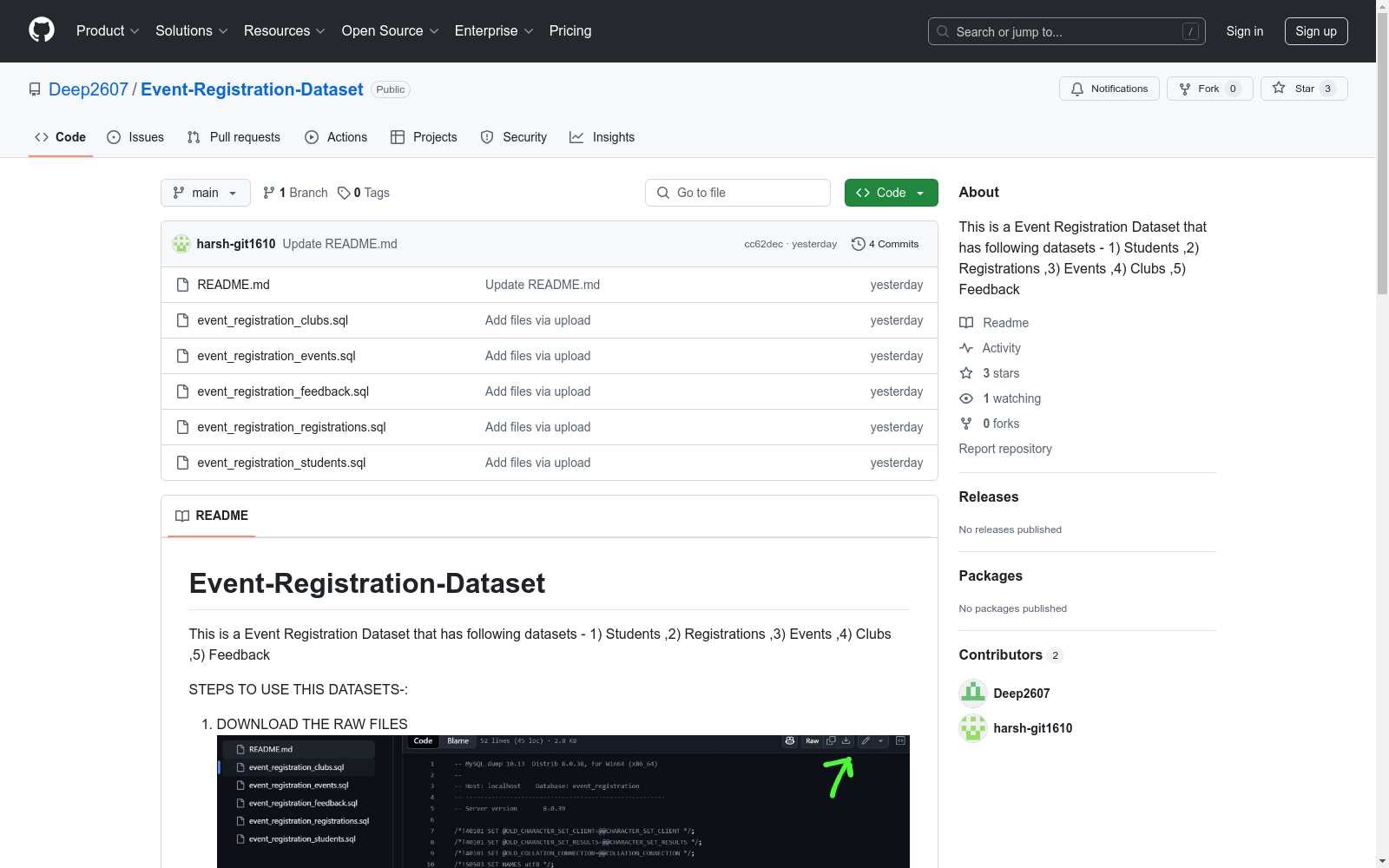Viewport: 1389px width, 868px height.
Task: Click the file icon beside event_registration_registrations.sql
Action: [182, 427]
